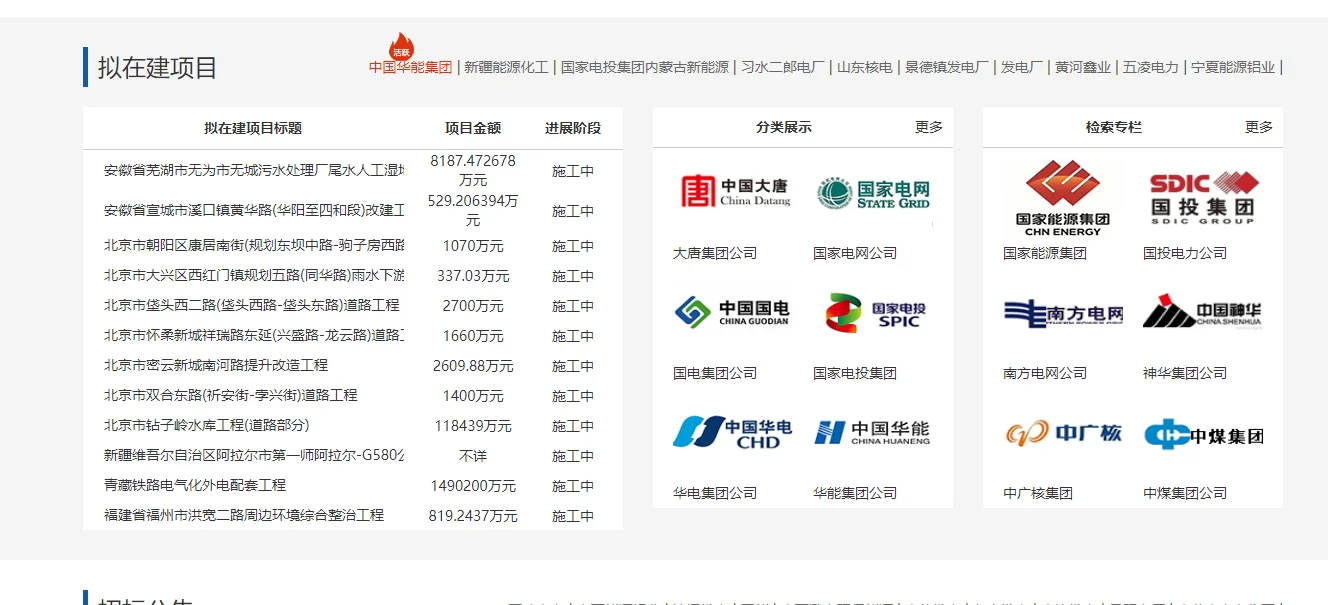Open 北京市大兴区西红门镇规划五路 project

click(254, 276)
